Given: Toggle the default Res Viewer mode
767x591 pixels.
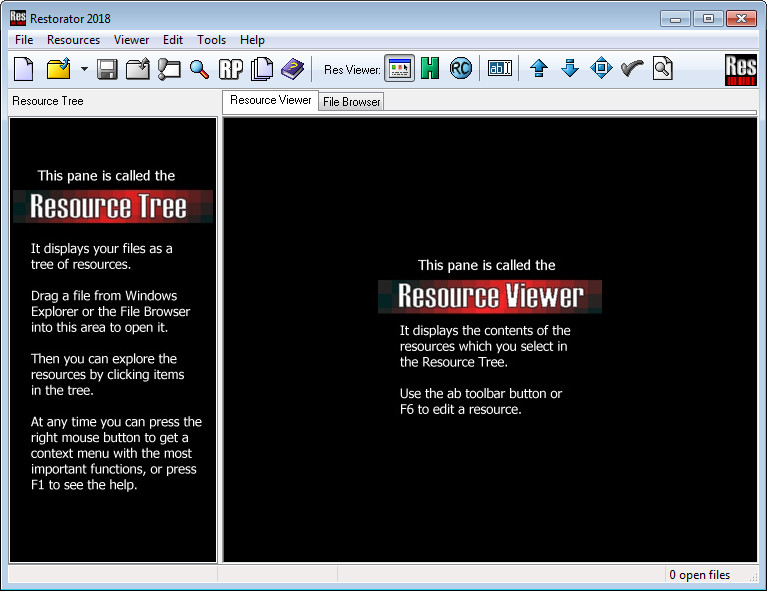Looking at the screenshot, I should coord(400,68).
